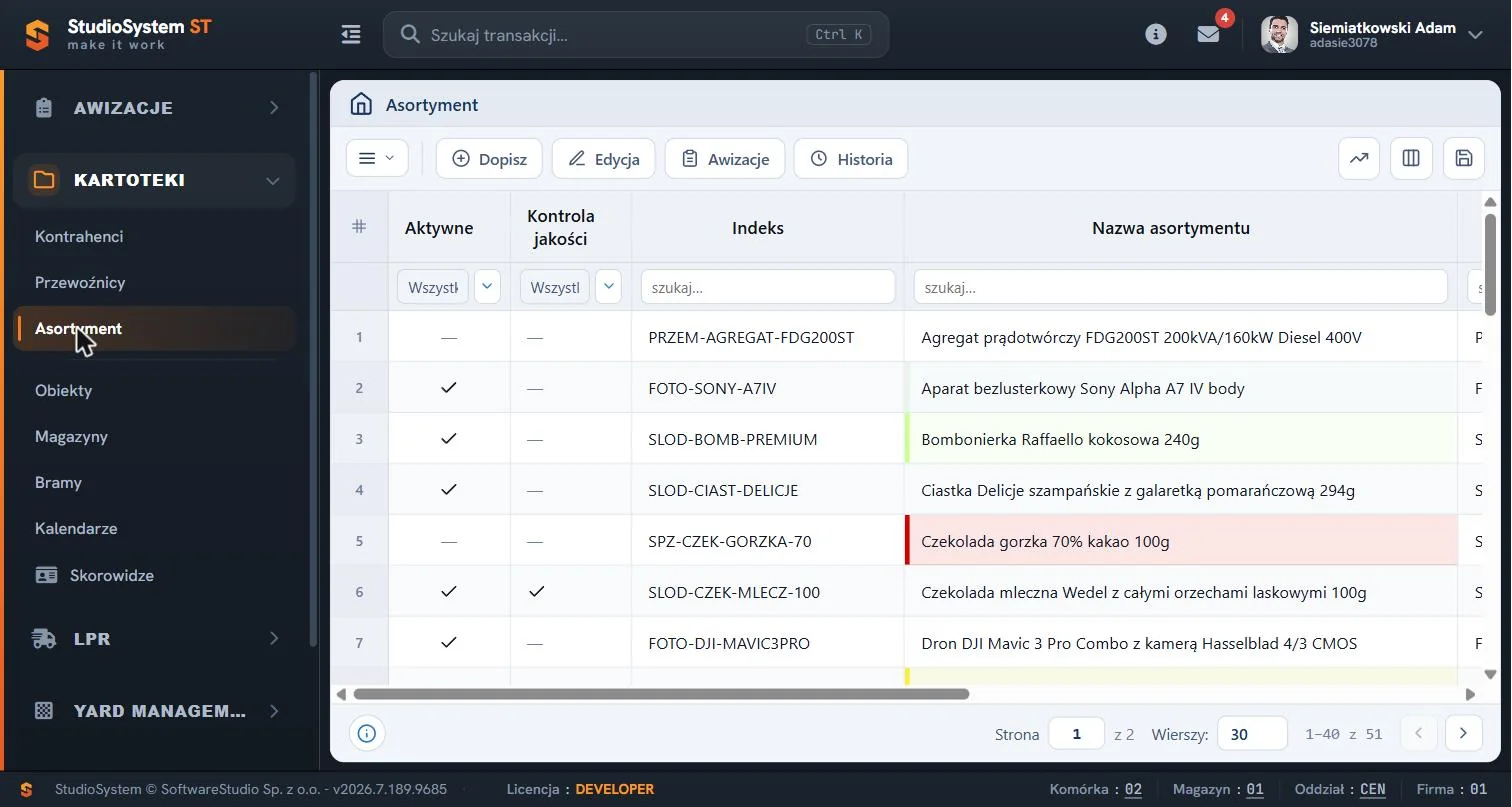
Task: Click the Edycja button
Action: (x=603, y=159)
